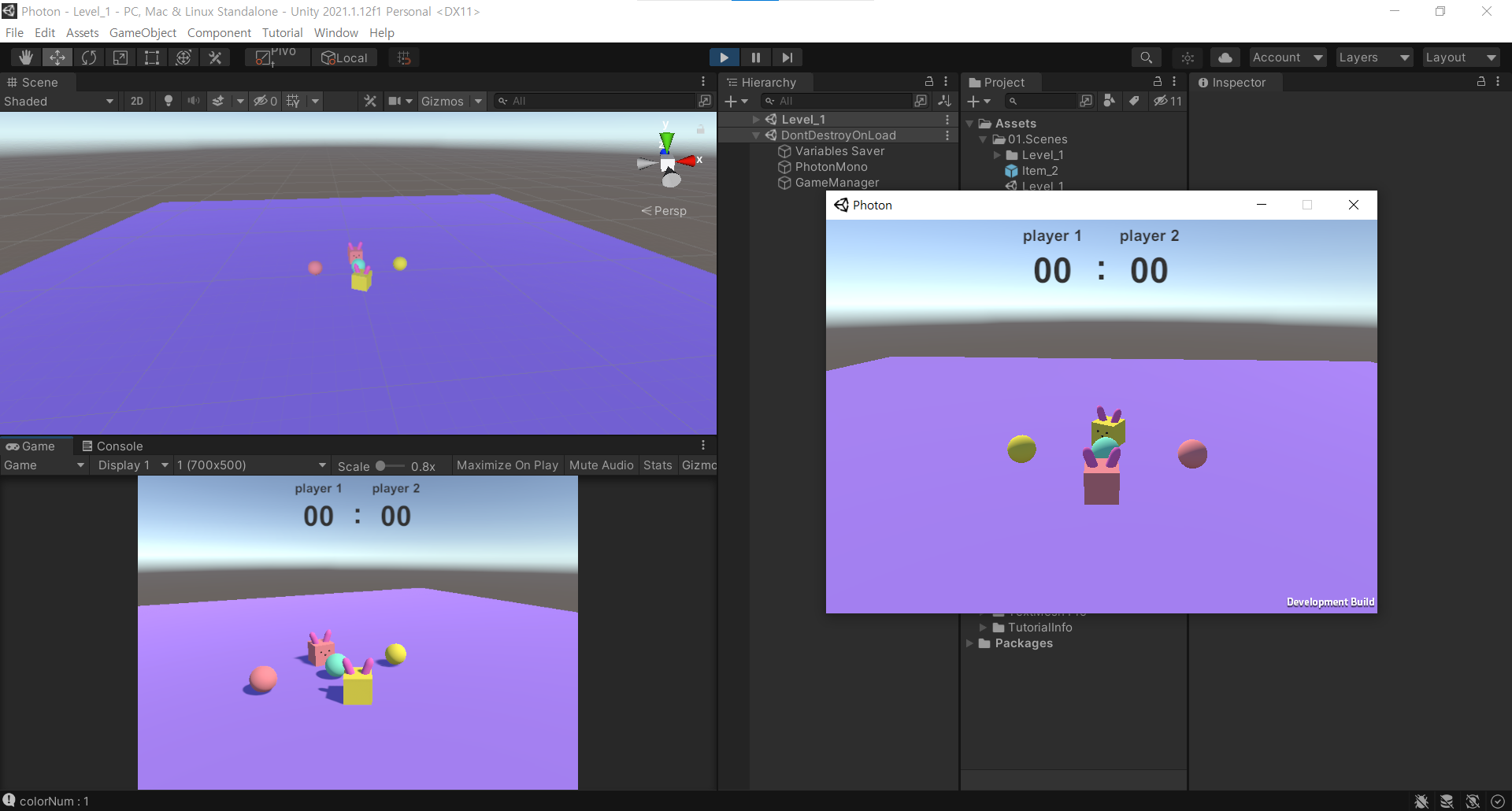
Task: Click the Step frame button
Action: (x=787, y=57)
